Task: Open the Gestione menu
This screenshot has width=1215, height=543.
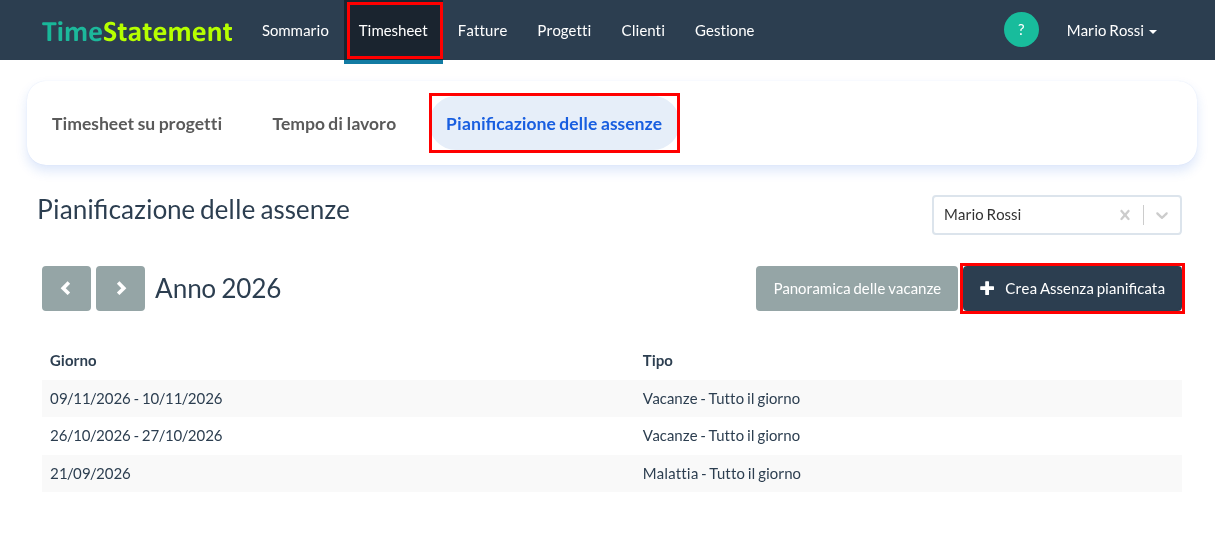Action: click(x=725, y=31)
